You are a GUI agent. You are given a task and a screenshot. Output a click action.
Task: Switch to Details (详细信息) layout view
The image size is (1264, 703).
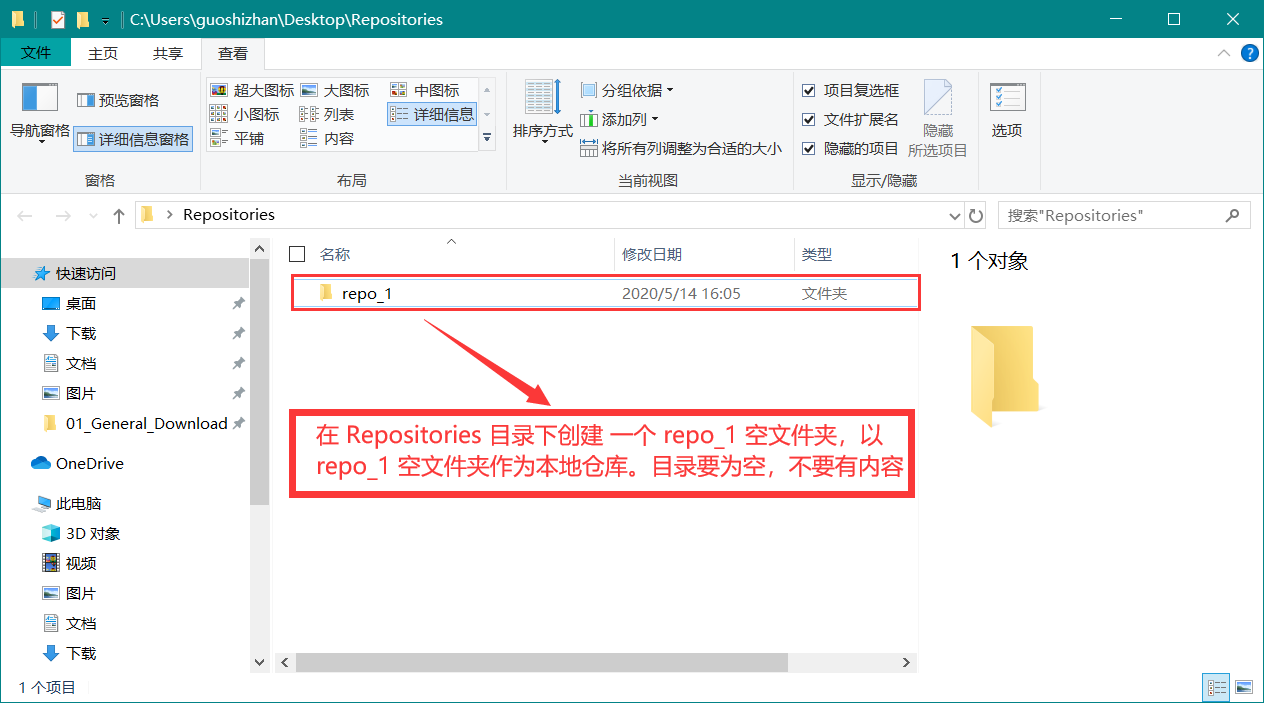coord(432,114)
